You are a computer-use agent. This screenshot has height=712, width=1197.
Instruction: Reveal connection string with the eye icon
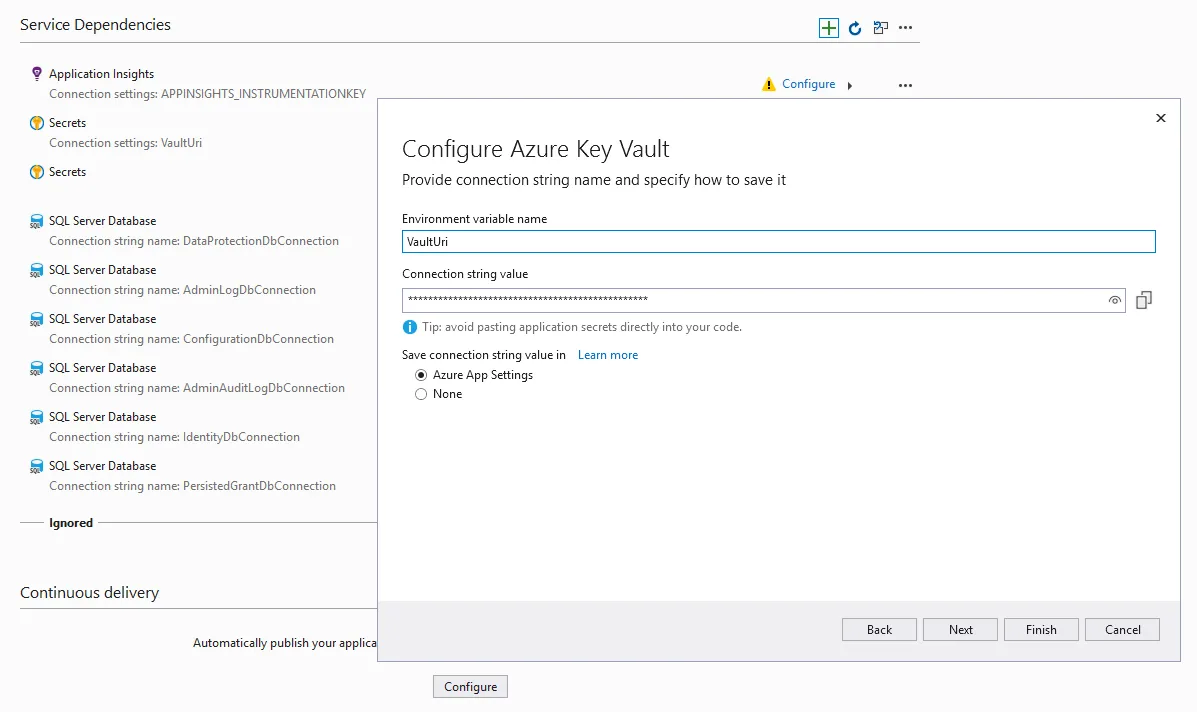(x=1114, y=300)
